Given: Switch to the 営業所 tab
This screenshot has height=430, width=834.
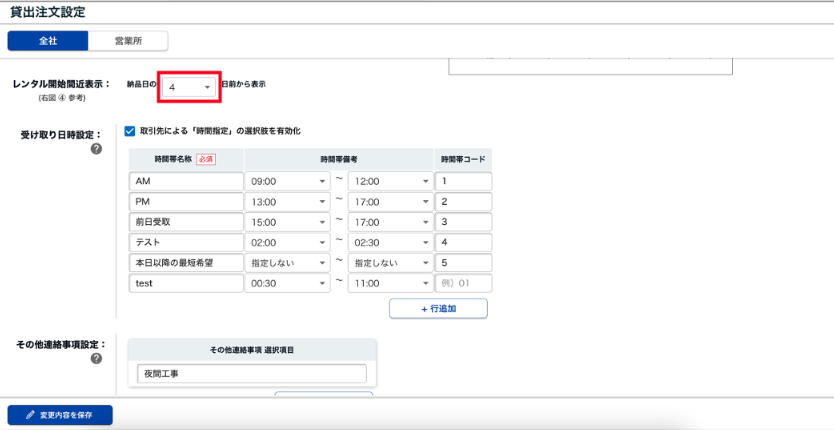Looking at the screenshot, I should 127,41.
